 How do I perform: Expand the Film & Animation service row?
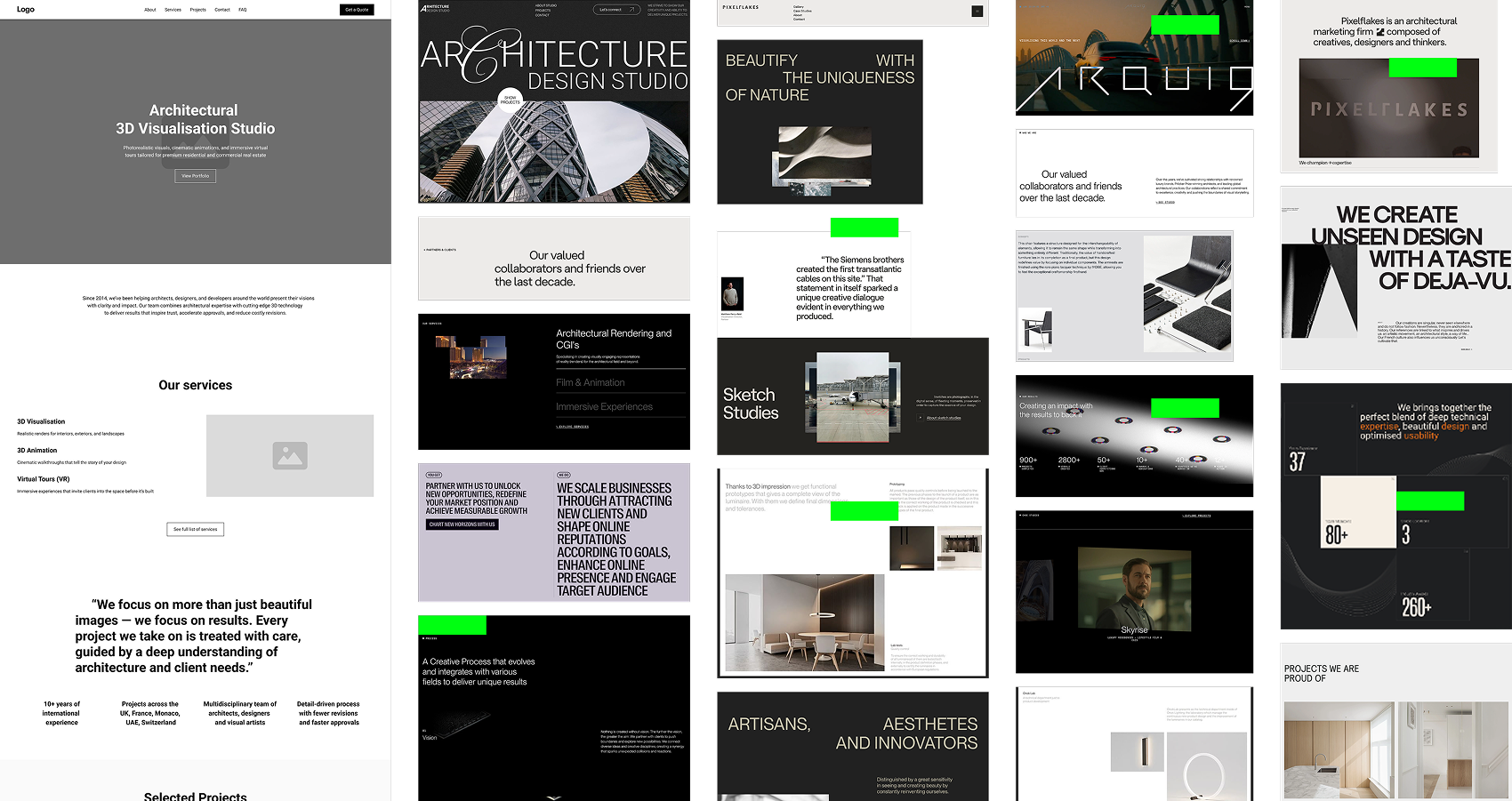tap(591, 382)
